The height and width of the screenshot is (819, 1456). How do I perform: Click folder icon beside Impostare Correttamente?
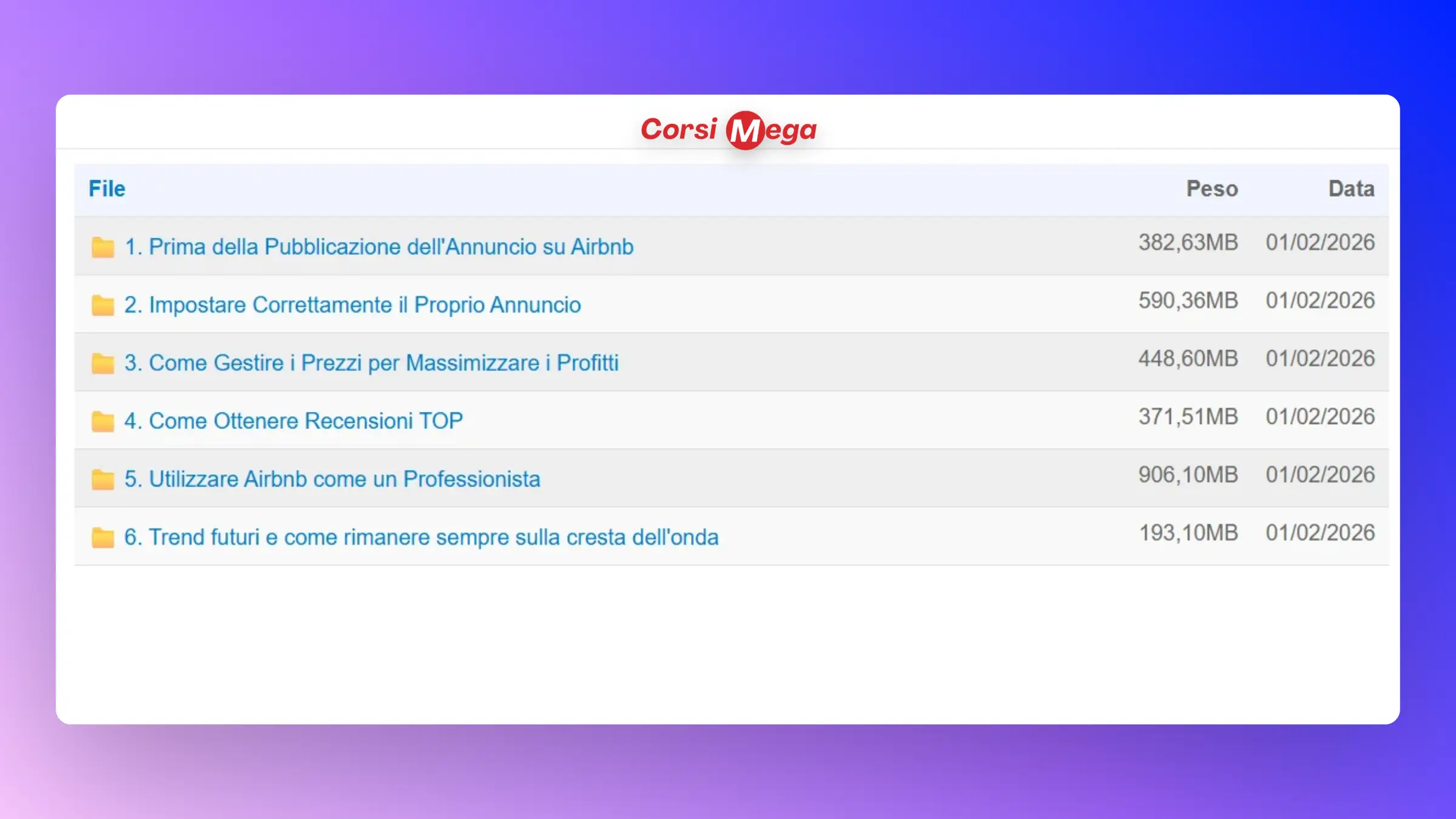pos(103,305)
